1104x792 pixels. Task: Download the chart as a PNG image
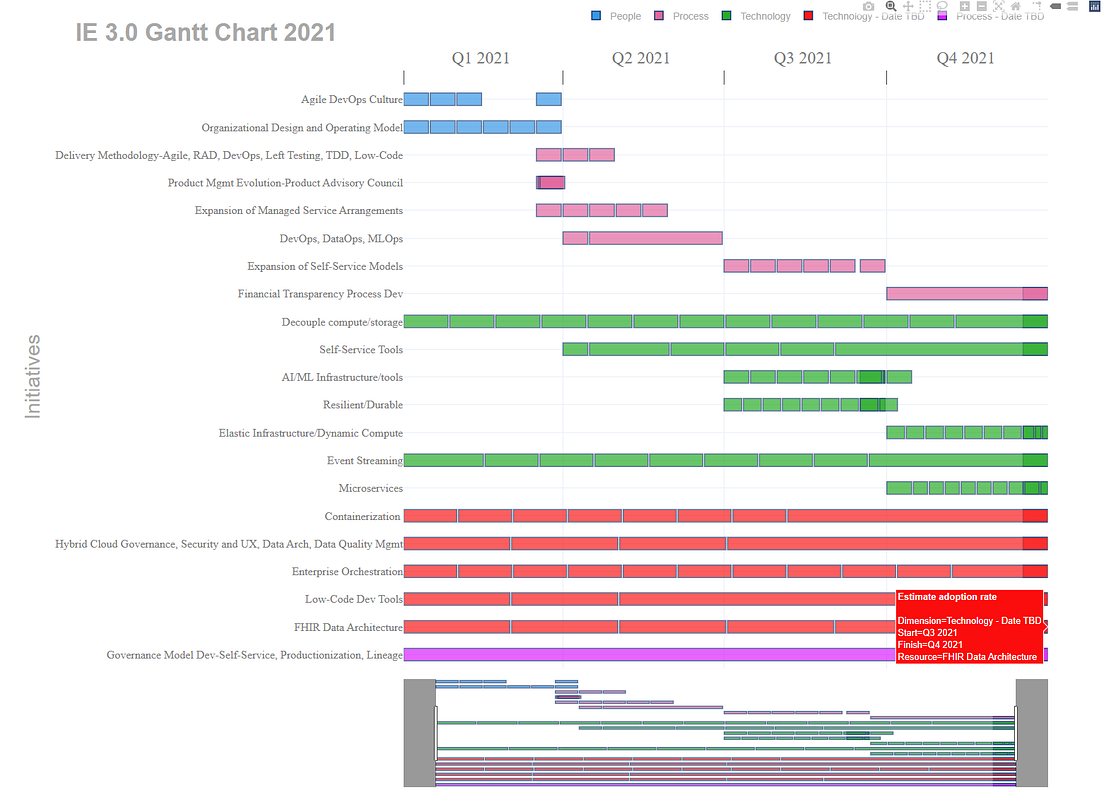pyautogui.click(x=869, y=6)
